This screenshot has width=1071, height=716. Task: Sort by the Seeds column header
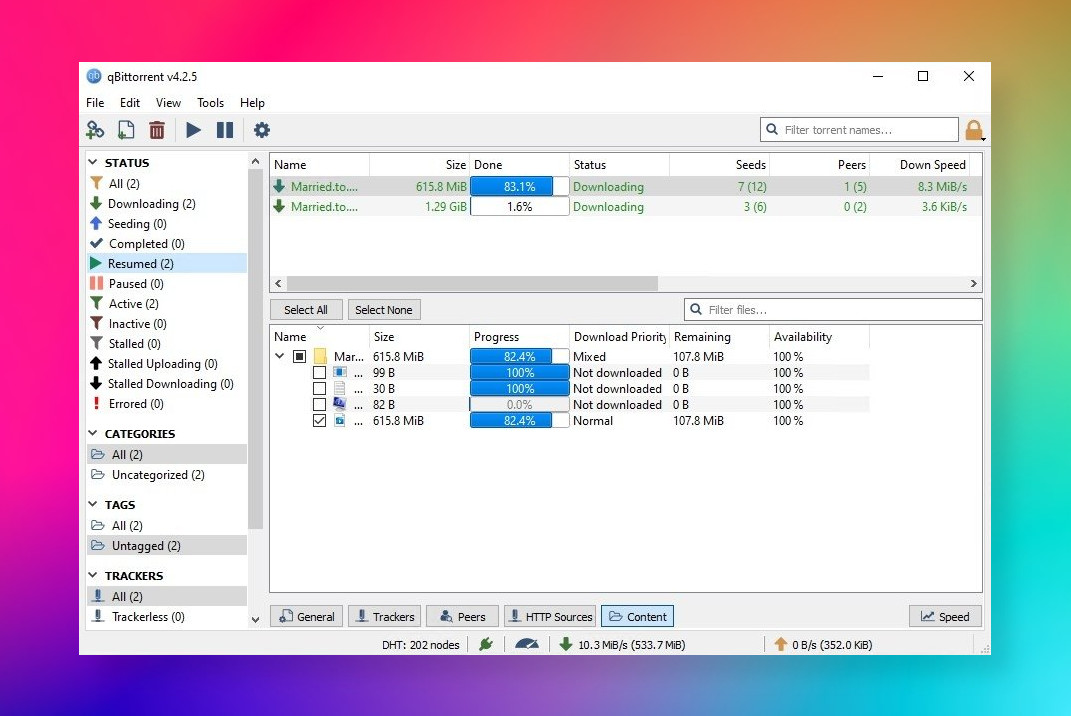pyautogui.click(x=720, y=165)
